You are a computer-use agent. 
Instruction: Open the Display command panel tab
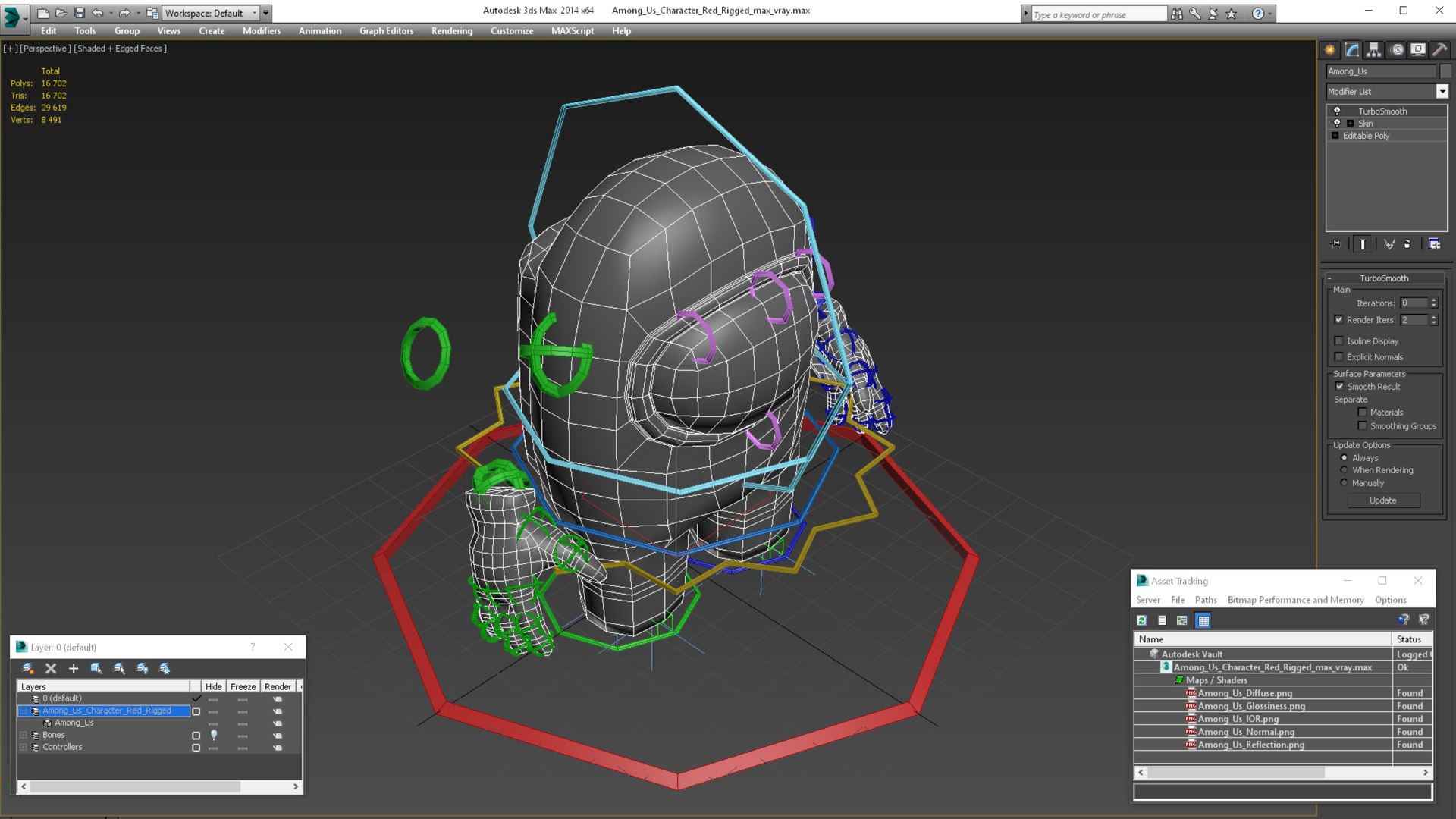coord(1418,50)
